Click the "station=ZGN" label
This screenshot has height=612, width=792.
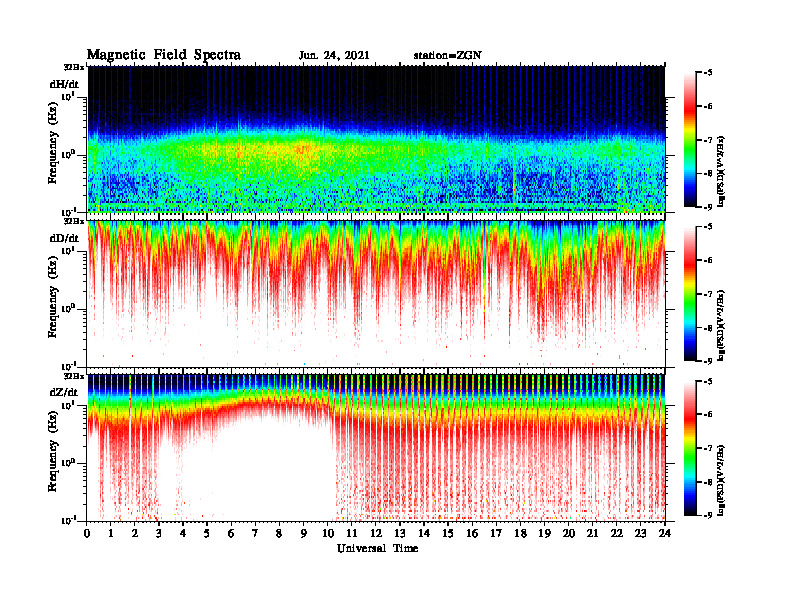click(448, 56)
